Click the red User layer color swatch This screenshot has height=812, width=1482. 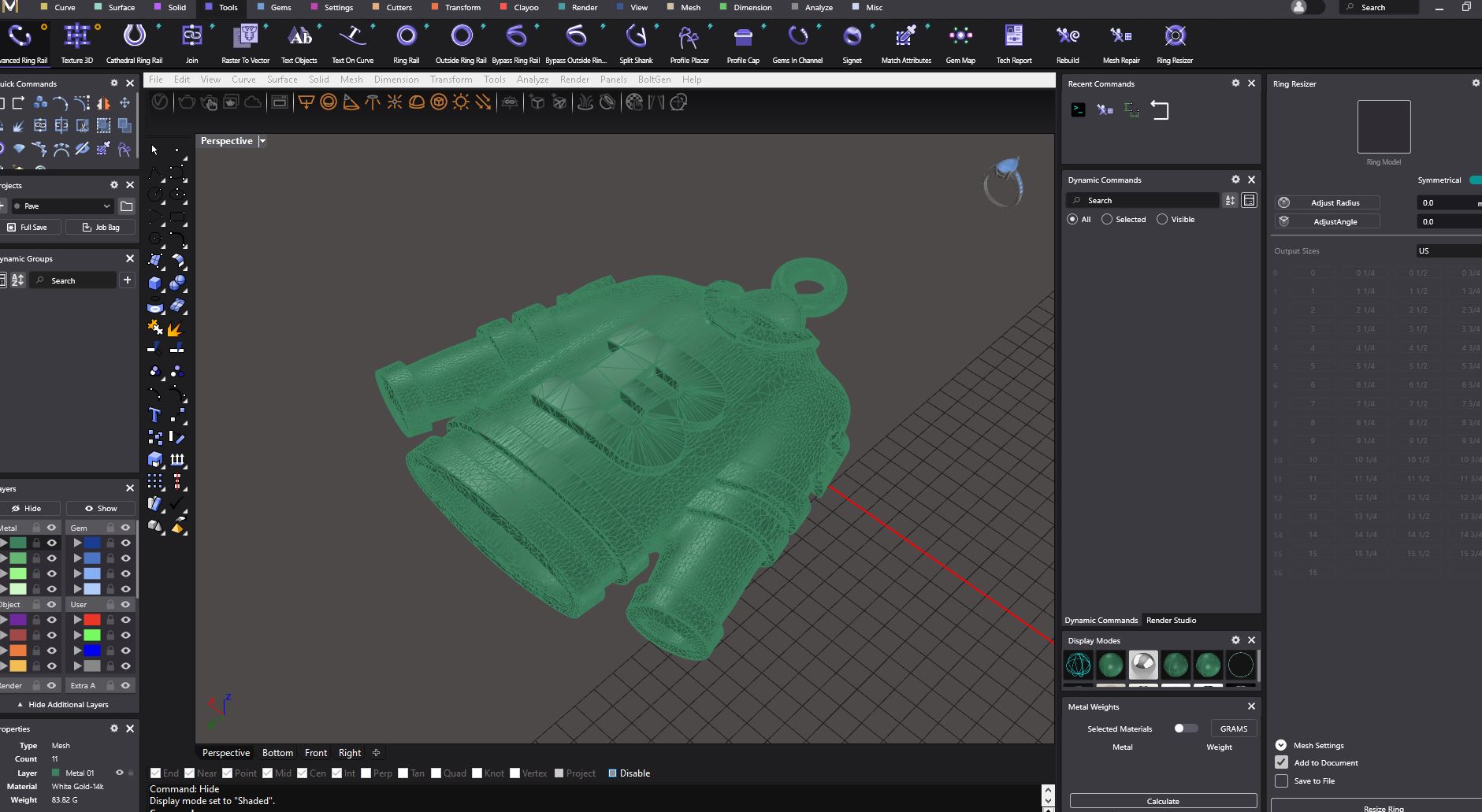[92, 620]
